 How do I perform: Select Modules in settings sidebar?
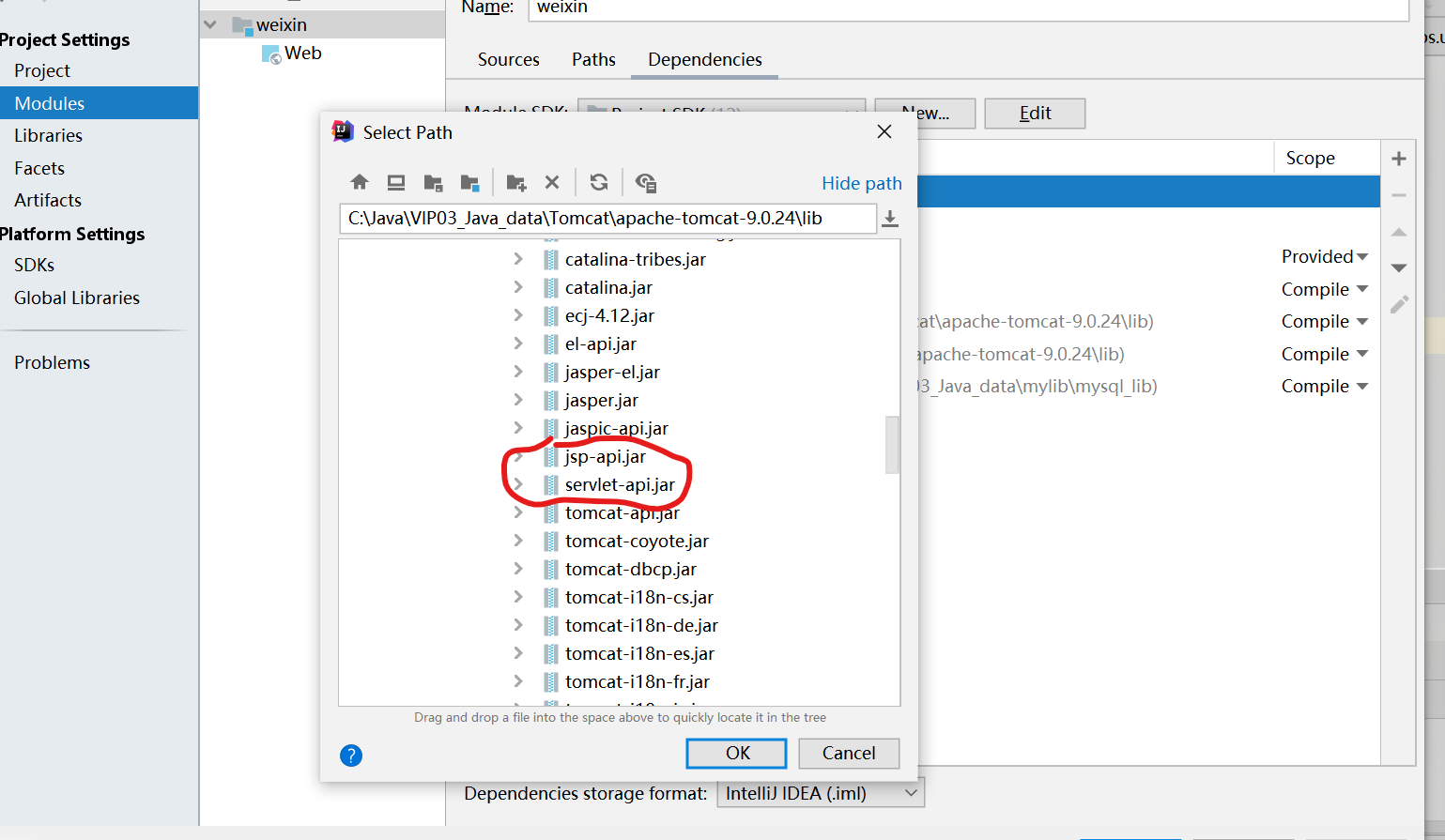(x=99, y=103)
